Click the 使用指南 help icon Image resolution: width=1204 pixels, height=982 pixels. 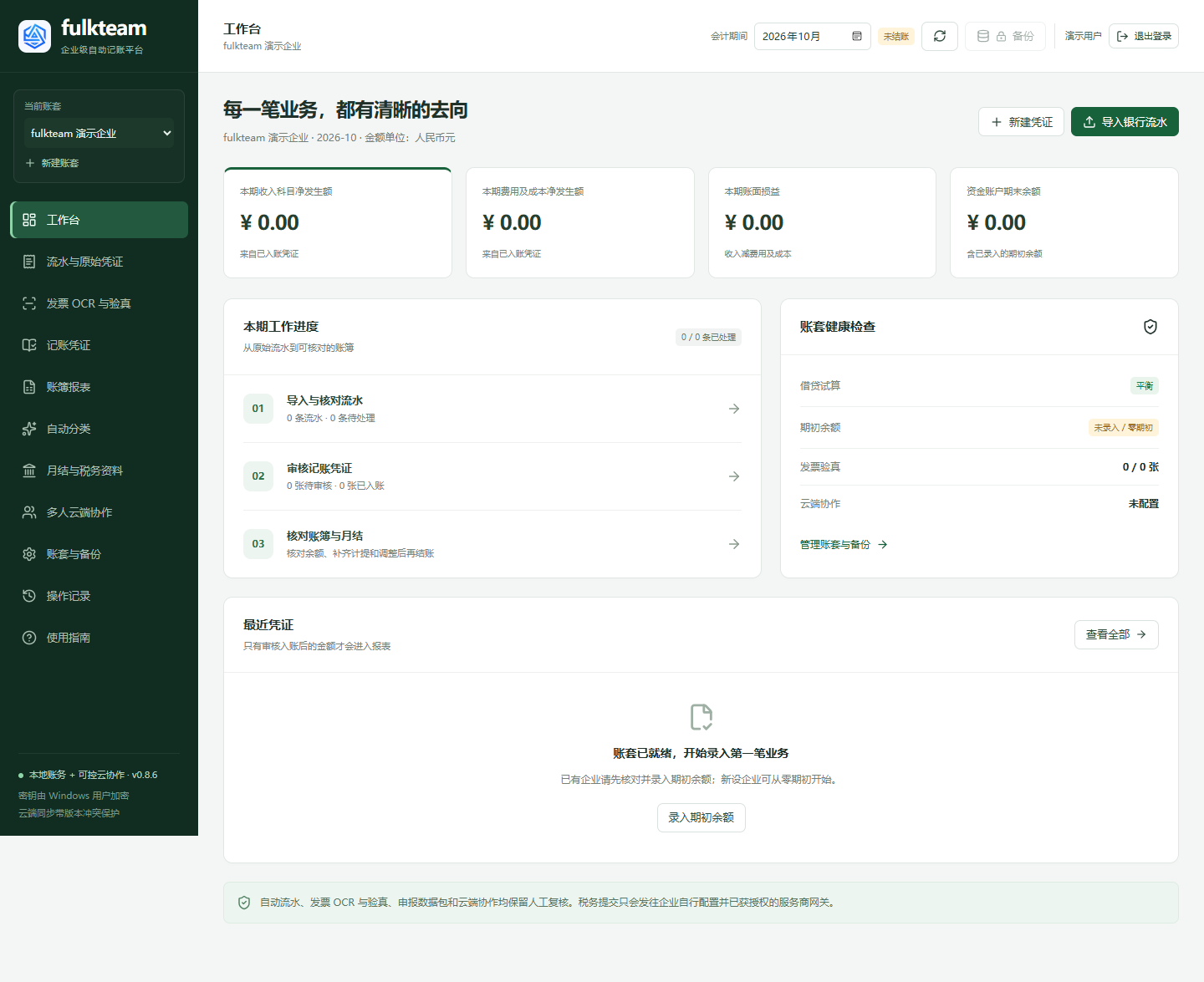[29, 638]
